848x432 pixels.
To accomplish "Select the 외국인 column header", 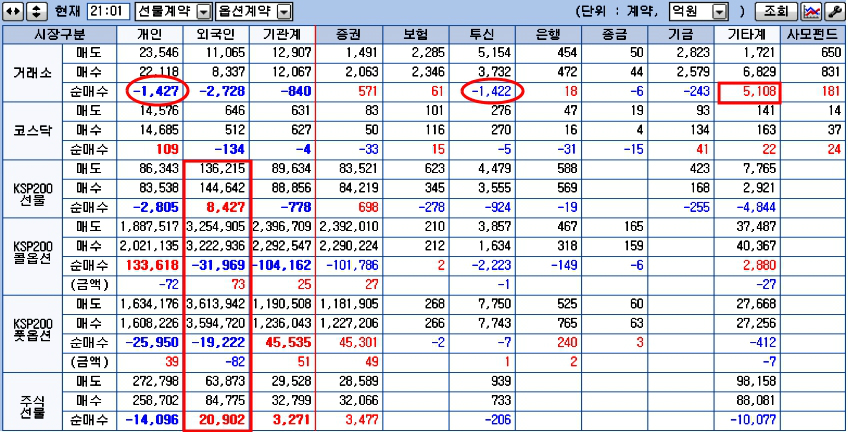I will pos(216,34).
